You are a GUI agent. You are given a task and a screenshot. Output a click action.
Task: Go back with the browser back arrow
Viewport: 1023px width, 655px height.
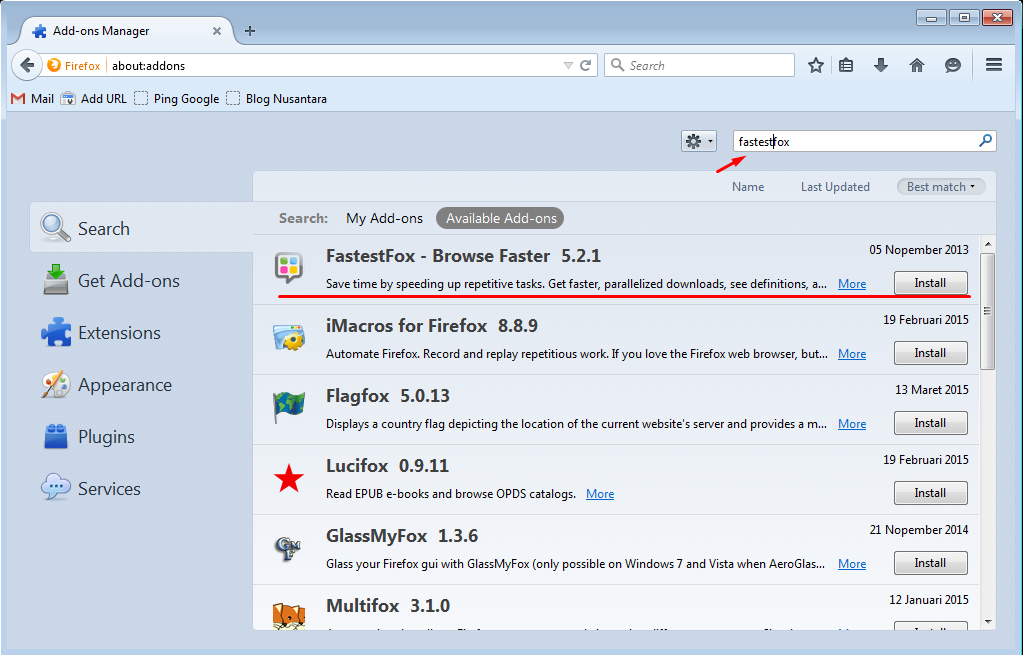point(27,65)
